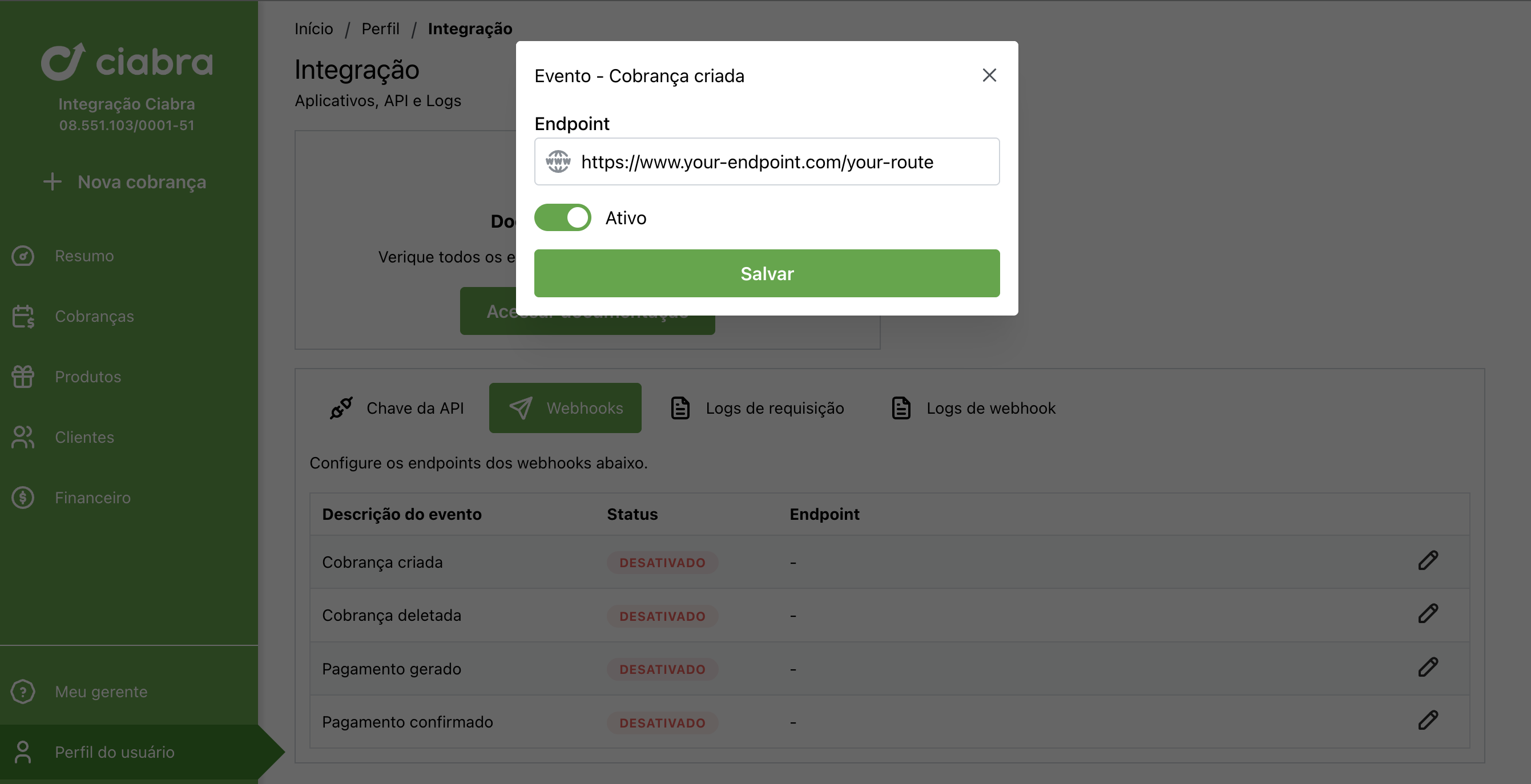1531x784 pixels.
Task: Click the www globe icon in Endpoint field
Action: pyautogui.click(x=558, y=161)
